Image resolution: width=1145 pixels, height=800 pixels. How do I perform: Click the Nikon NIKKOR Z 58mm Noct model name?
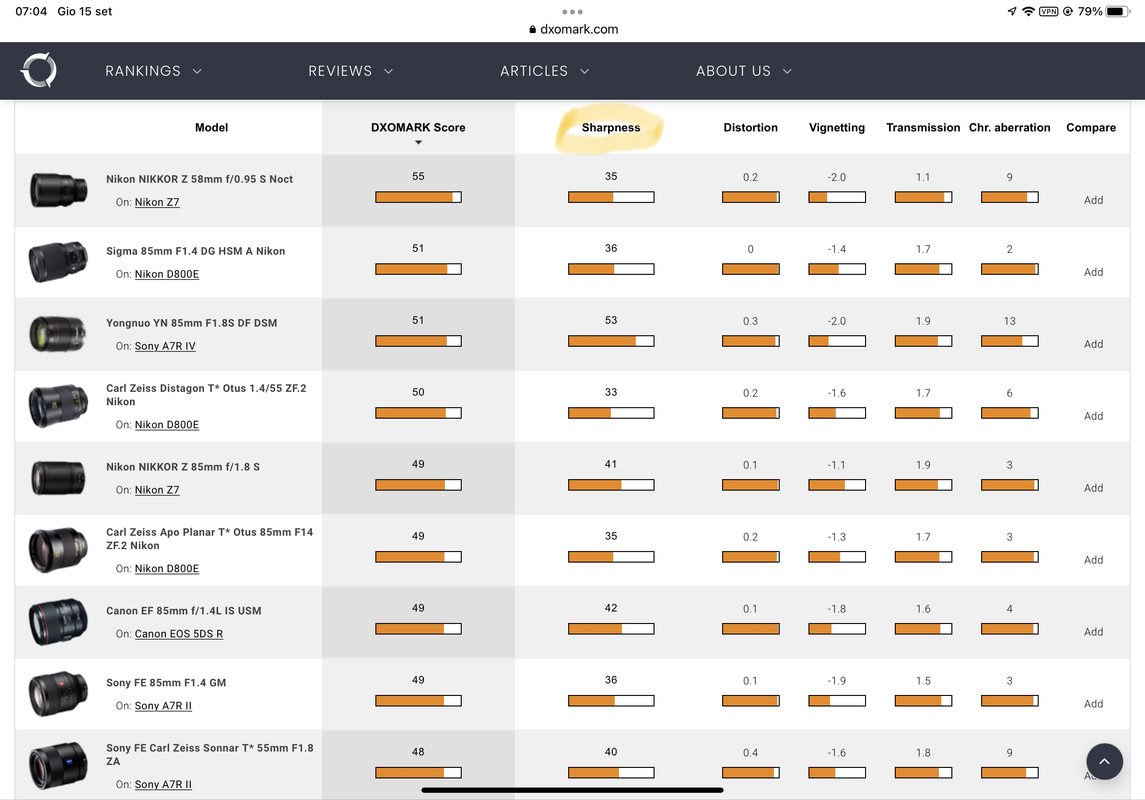point(199,179)
